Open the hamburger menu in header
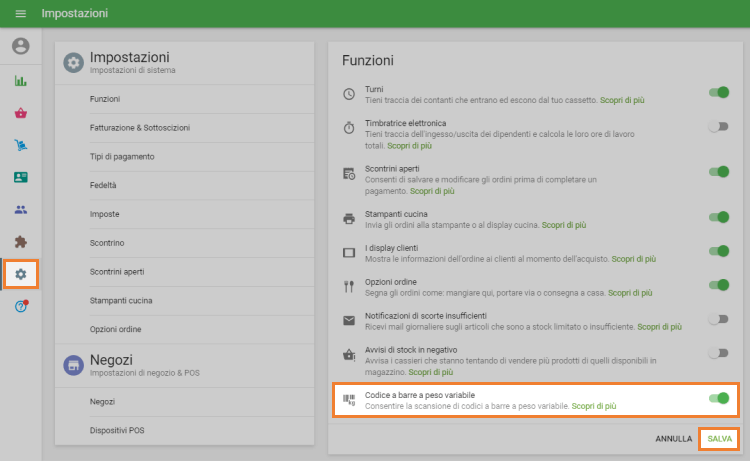The image size is (750, 461). (20, 14)
